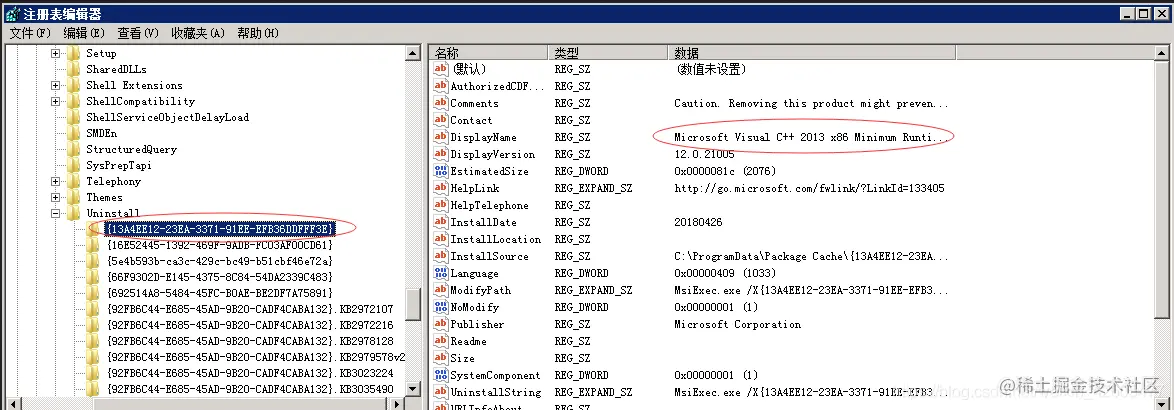The width and height of the screenshot is (1174, 410).
Task: Click the SharedDLLs folder icon
Action: tap(73, 69)
